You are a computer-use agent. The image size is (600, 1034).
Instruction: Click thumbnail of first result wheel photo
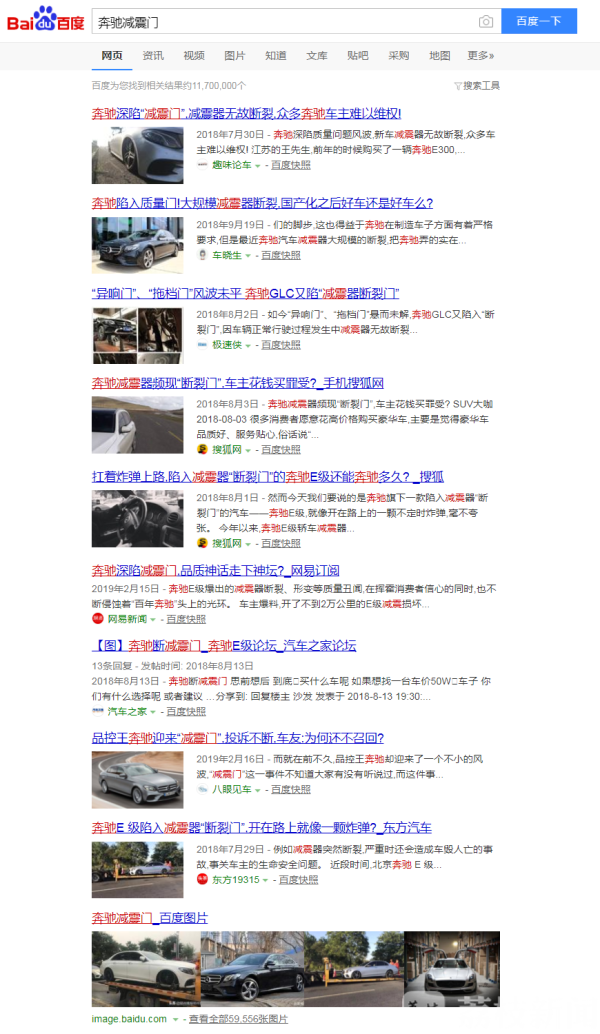click(137, 155)
